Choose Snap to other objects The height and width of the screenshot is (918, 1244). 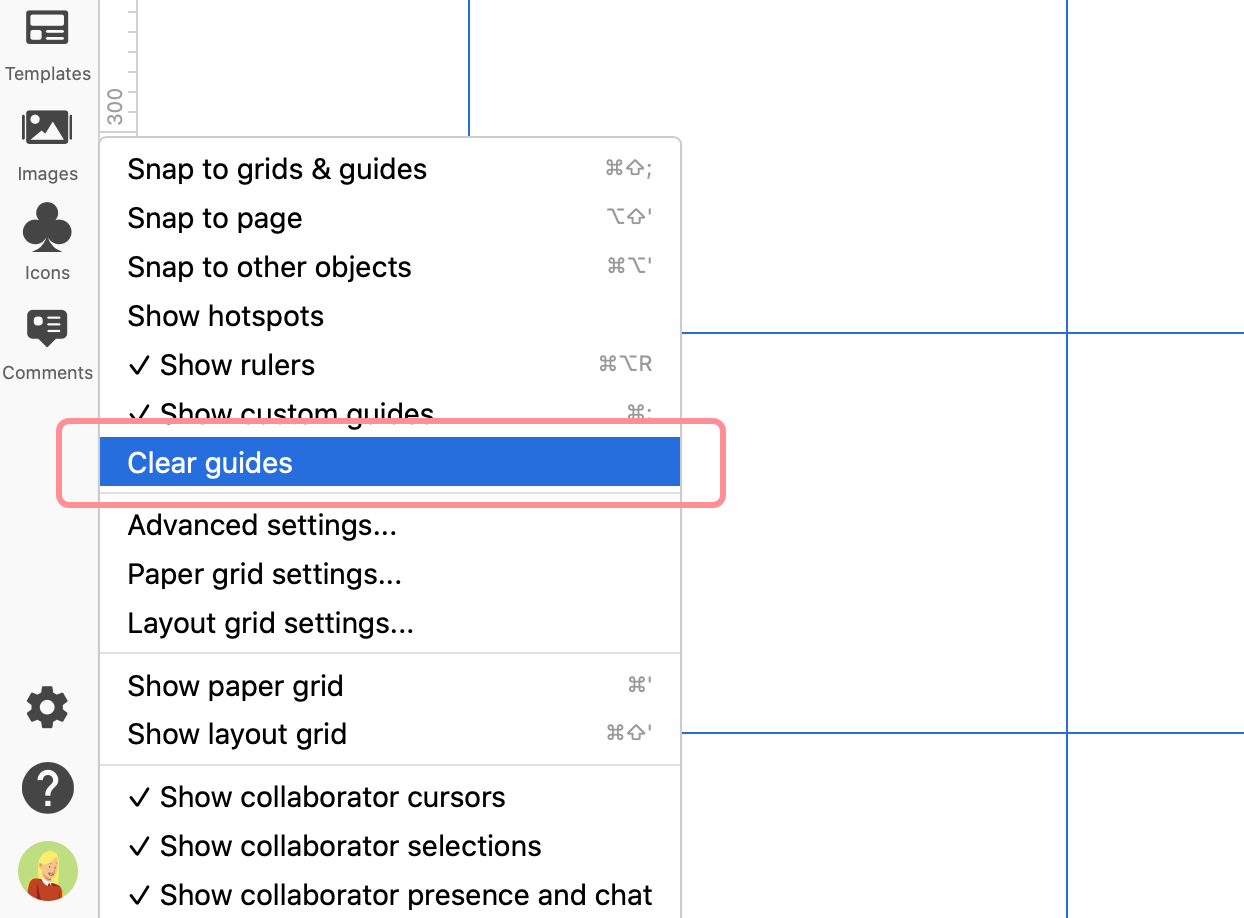pyautogui.click(x=269, y=266)
